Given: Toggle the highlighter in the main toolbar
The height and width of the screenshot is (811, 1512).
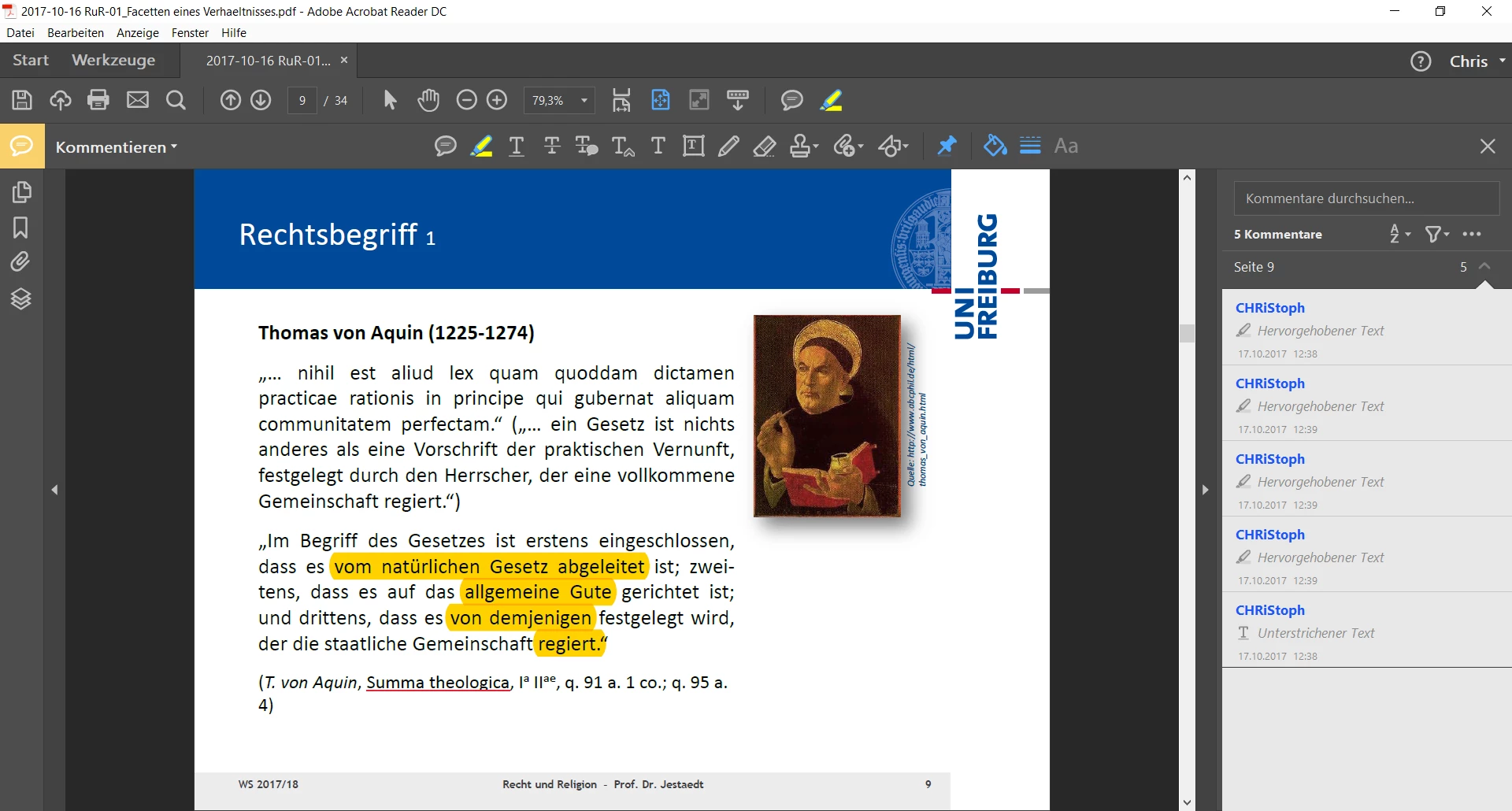Looking at the screenshot, I should tap(831, 100).
